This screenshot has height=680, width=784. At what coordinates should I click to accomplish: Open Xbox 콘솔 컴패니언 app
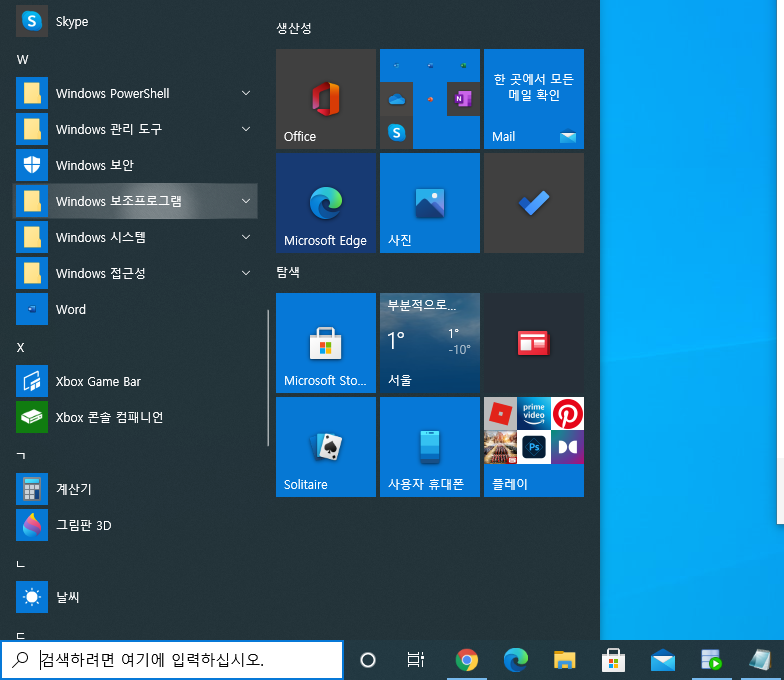(x=135, y=418)
